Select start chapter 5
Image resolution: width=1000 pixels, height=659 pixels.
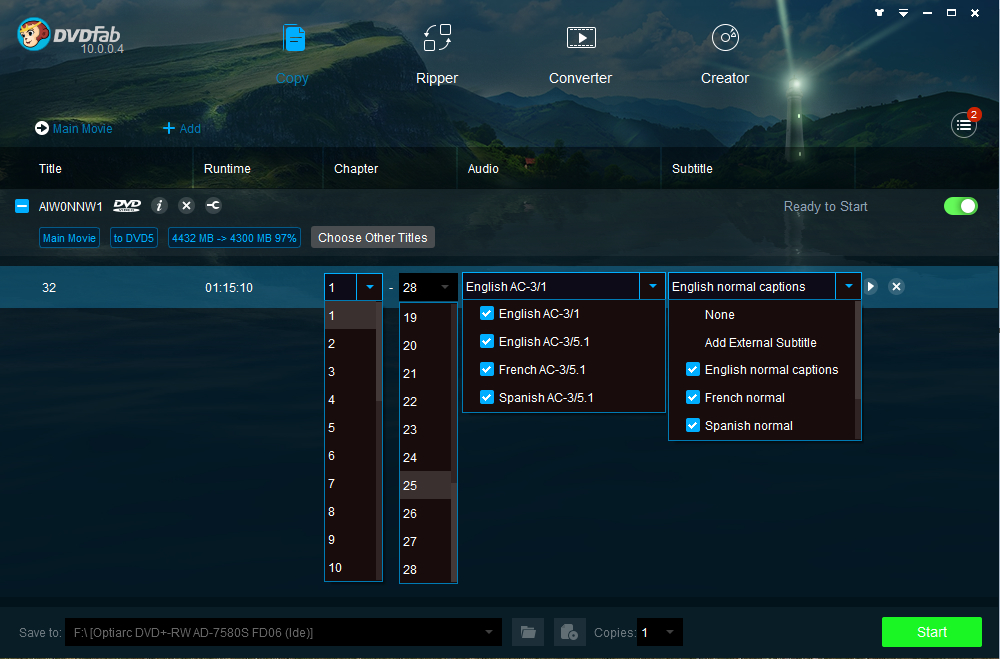[x=351, y=427]
